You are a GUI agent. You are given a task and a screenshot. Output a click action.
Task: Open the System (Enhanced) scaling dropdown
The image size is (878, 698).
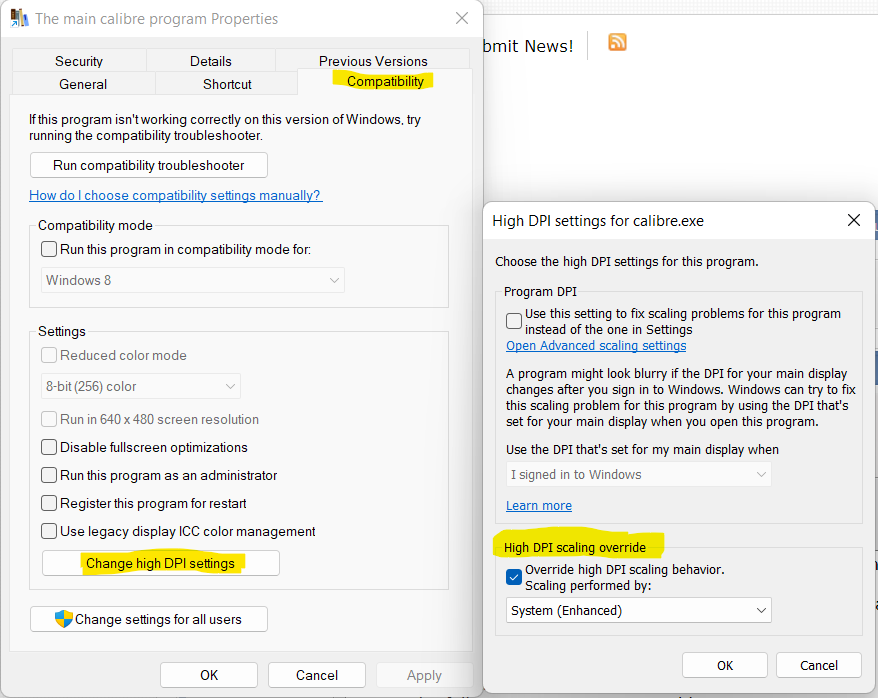[638, 611]
